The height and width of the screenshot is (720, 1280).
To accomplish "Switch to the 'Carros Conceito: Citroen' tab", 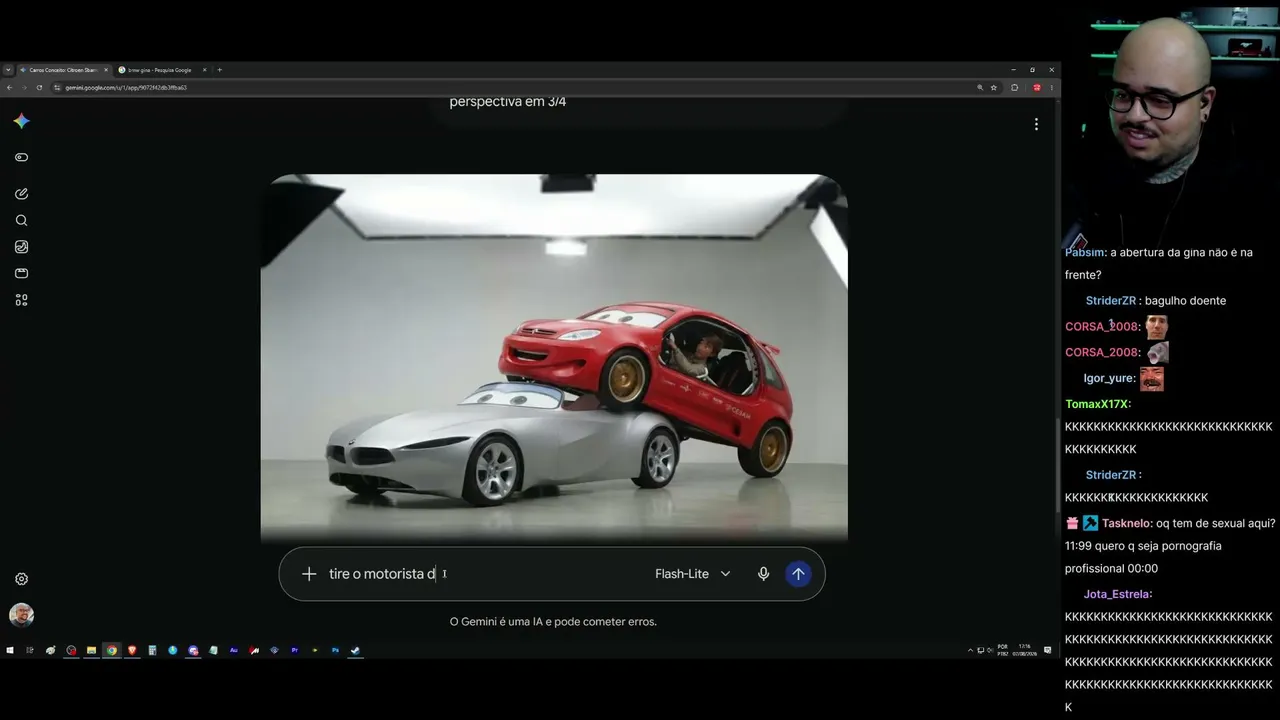I will click(x=63, y=70).
